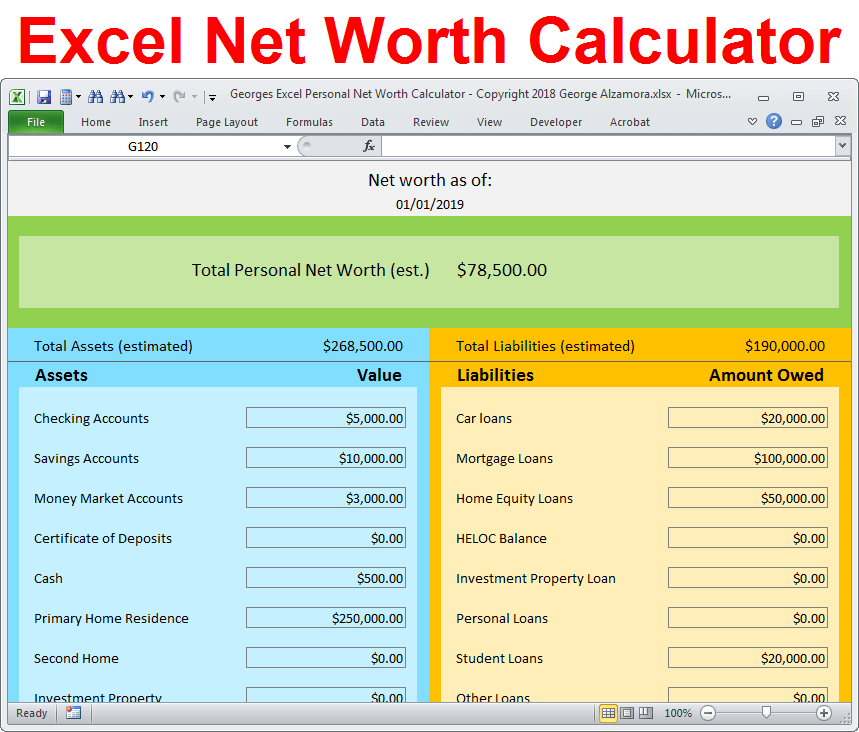Click the Checking Accounts value field
This screenshot has width=859, height=732.
point(325,418)
